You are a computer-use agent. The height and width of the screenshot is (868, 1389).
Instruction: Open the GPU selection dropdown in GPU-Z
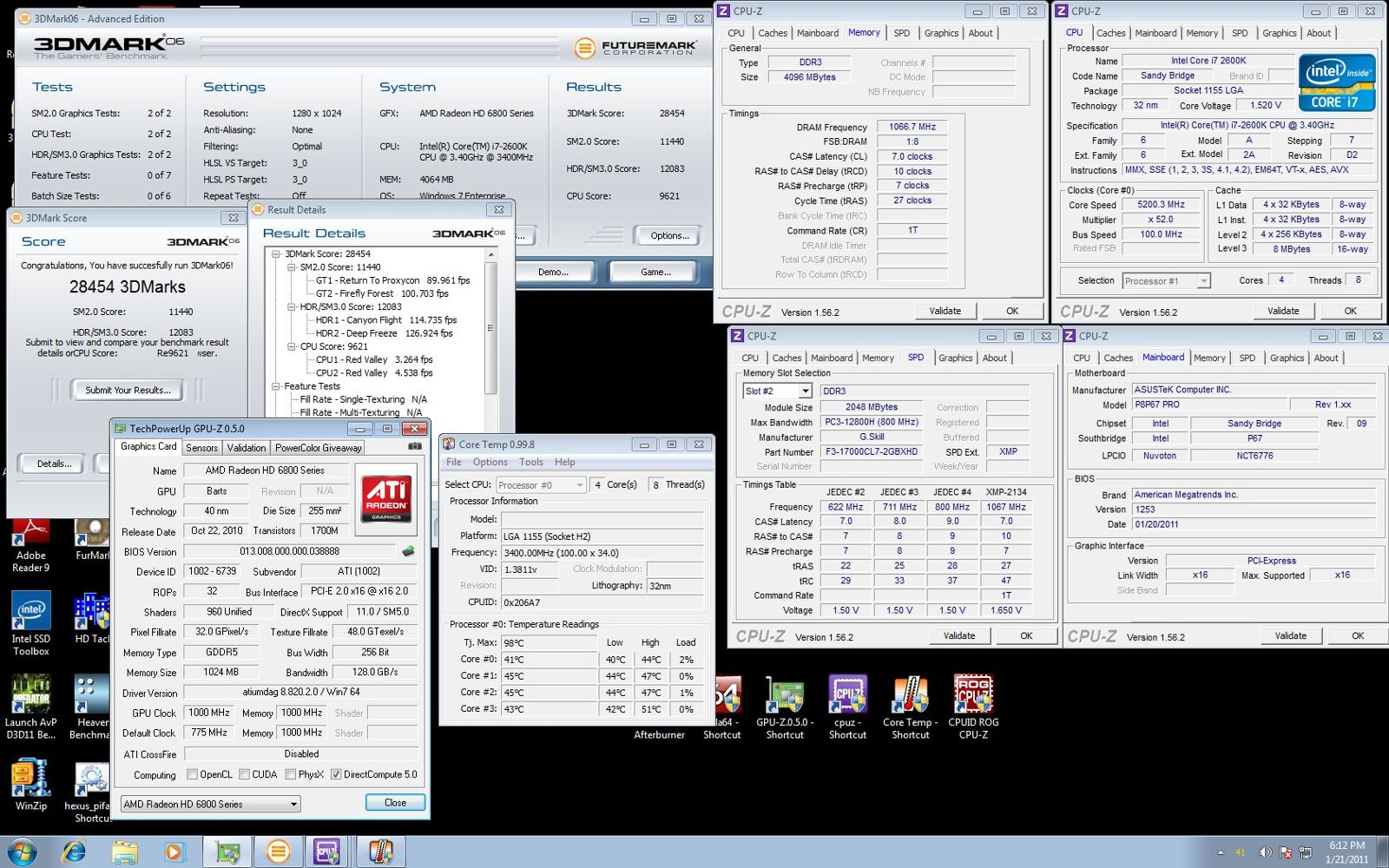pyautogui.click(x=210, y=804)
